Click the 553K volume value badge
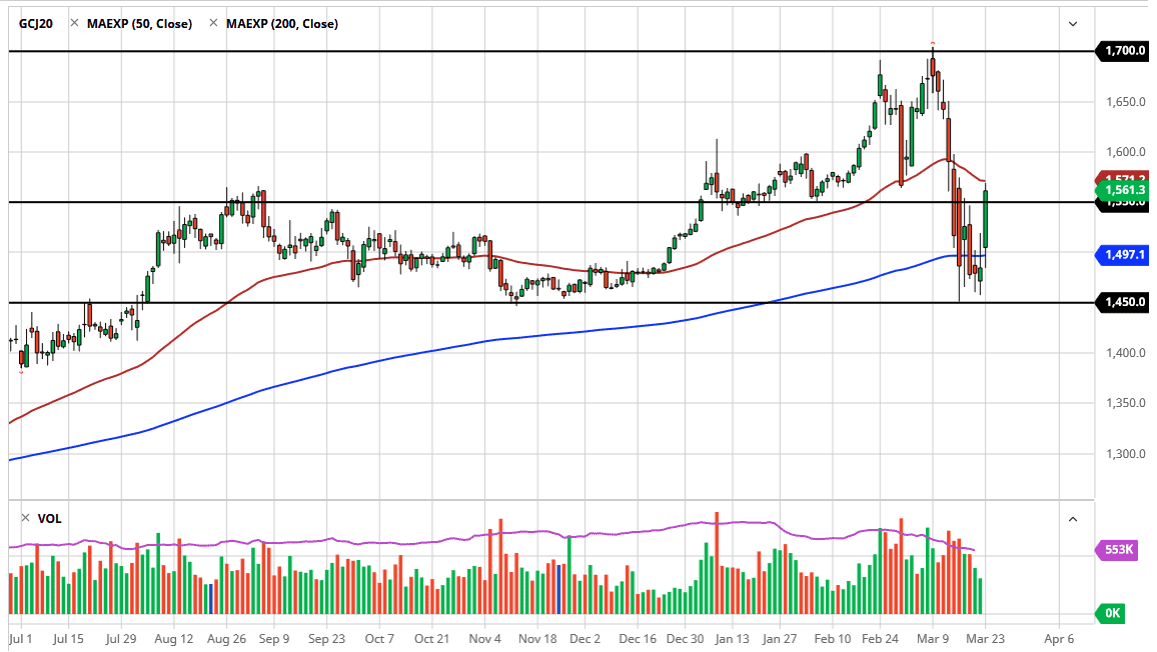 (x=1117, y=548)
